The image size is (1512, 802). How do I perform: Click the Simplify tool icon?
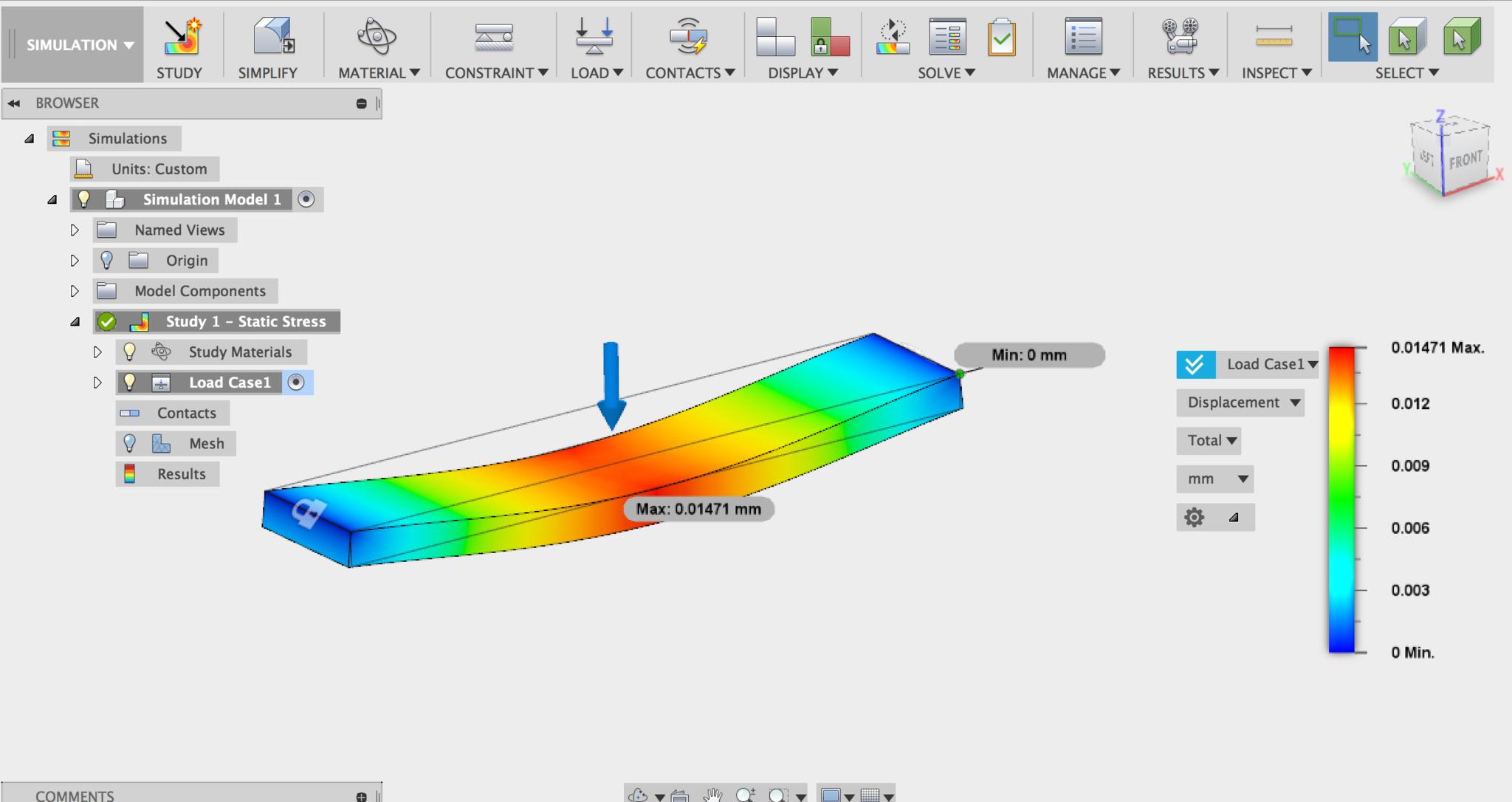273,37
